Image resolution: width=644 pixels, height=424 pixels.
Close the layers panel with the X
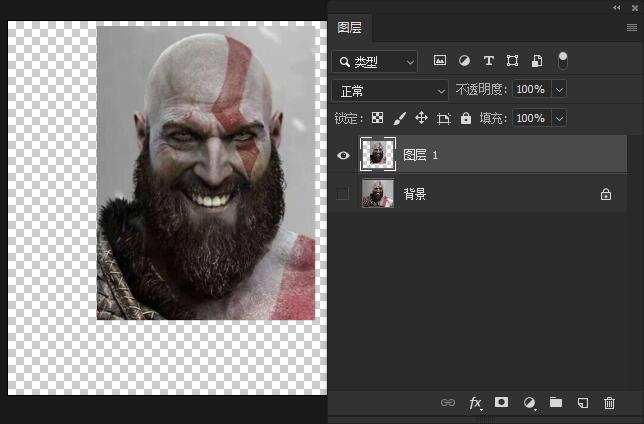point(635,8)
